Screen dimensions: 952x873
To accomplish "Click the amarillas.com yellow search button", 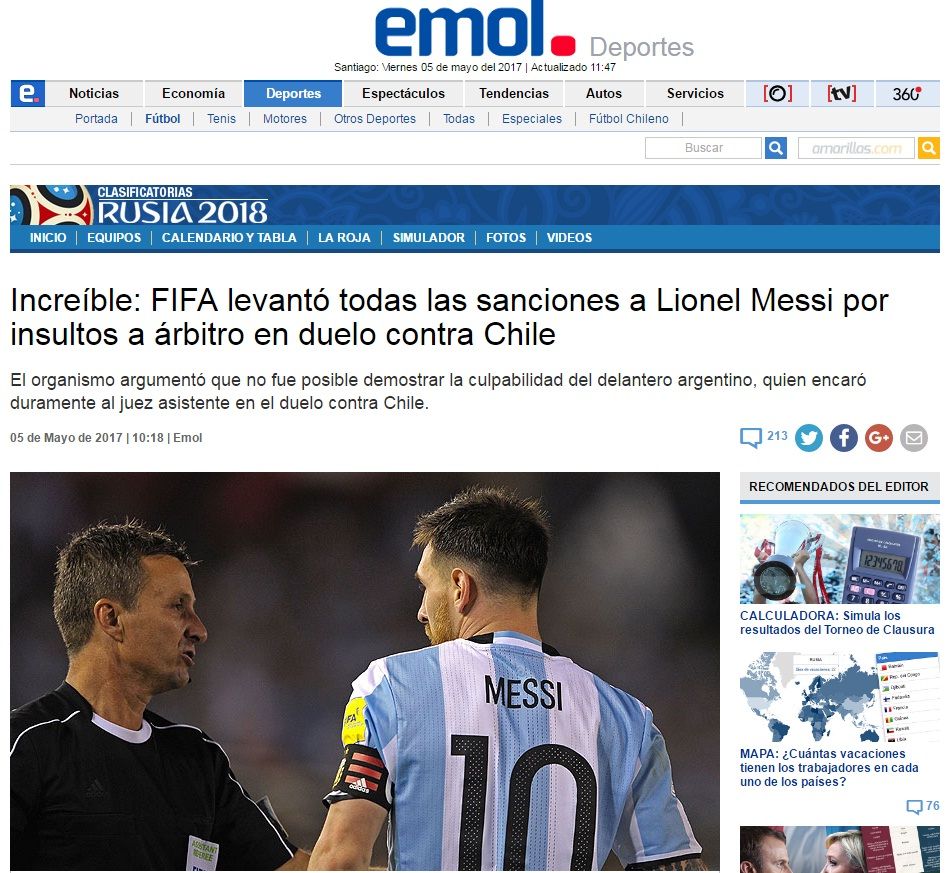I will pos(928,148).
